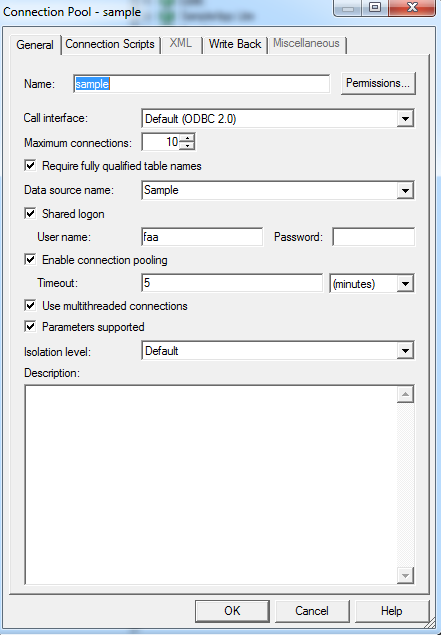Open the Write Back tab
The height and width of the screenshot is (635, 441).
pyautogui.click(x=235, y=44)
